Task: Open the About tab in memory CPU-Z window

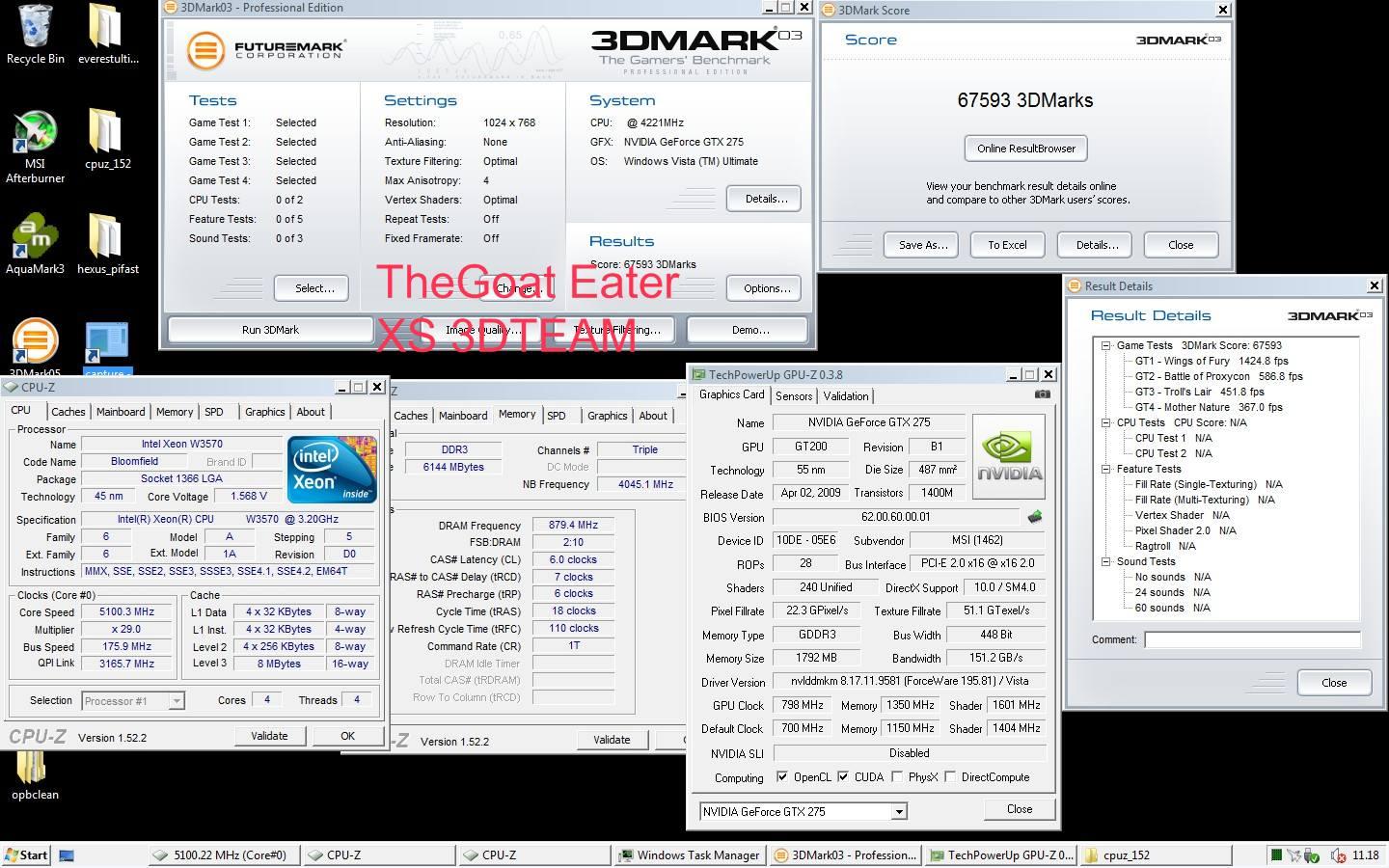Action: tap(653, 416)
